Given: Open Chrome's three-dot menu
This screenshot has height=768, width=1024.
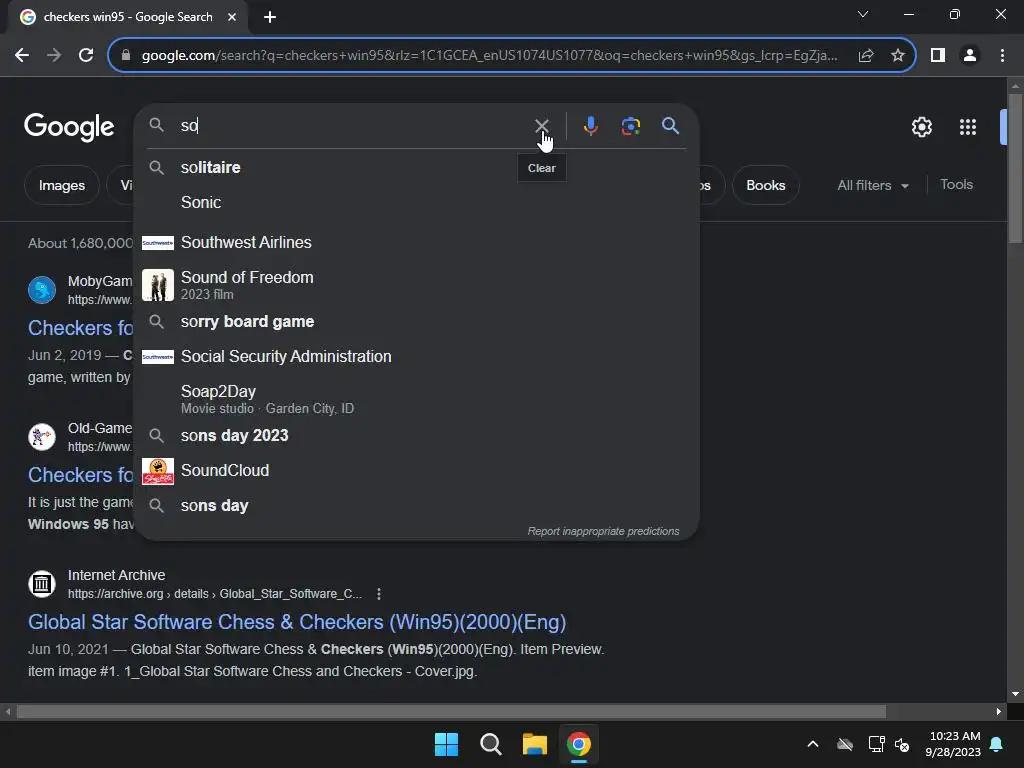Looking at the screenshot, I should (1002, 56).
